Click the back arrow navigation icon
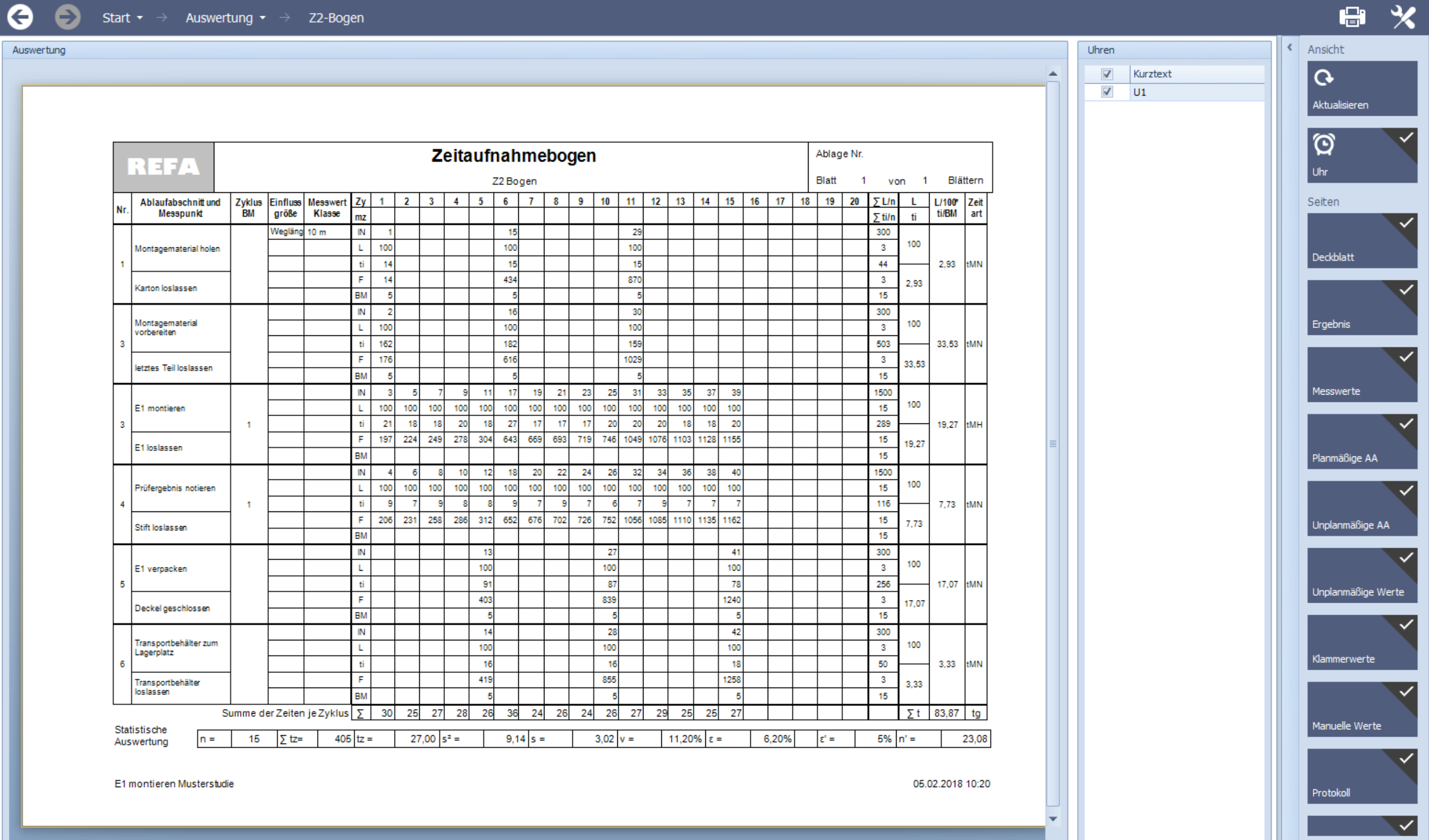 (20, 17)
